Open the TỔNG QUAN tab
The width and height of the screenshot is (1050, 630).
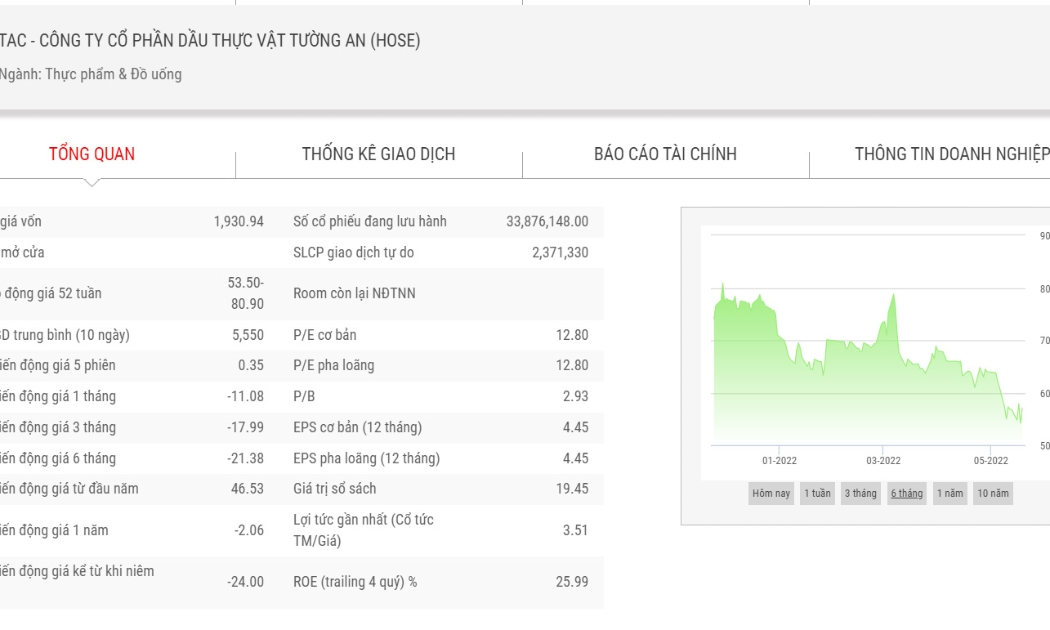point(92,154)
